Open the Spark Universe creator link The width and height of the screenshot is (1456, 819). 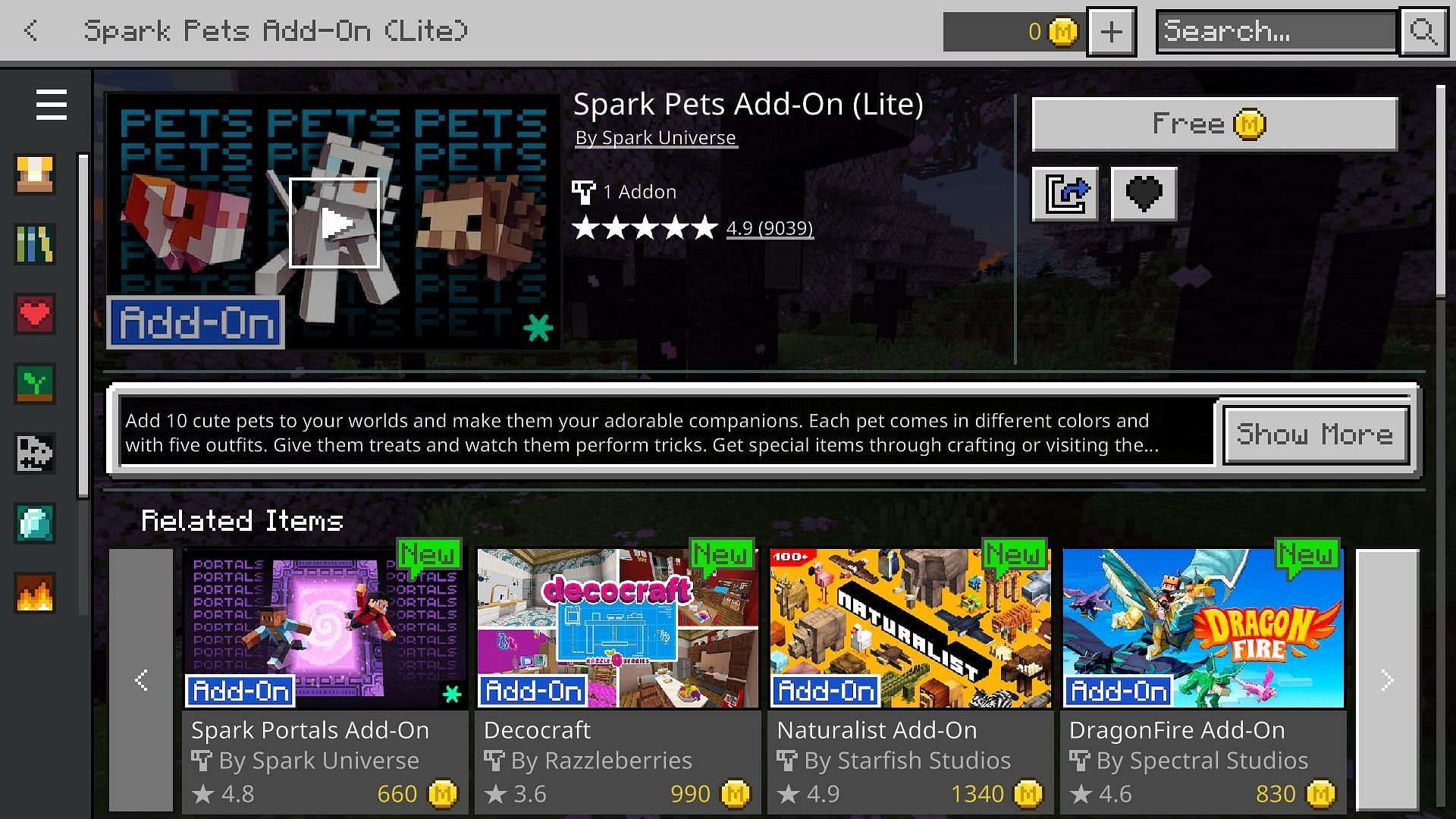[655, 137]
